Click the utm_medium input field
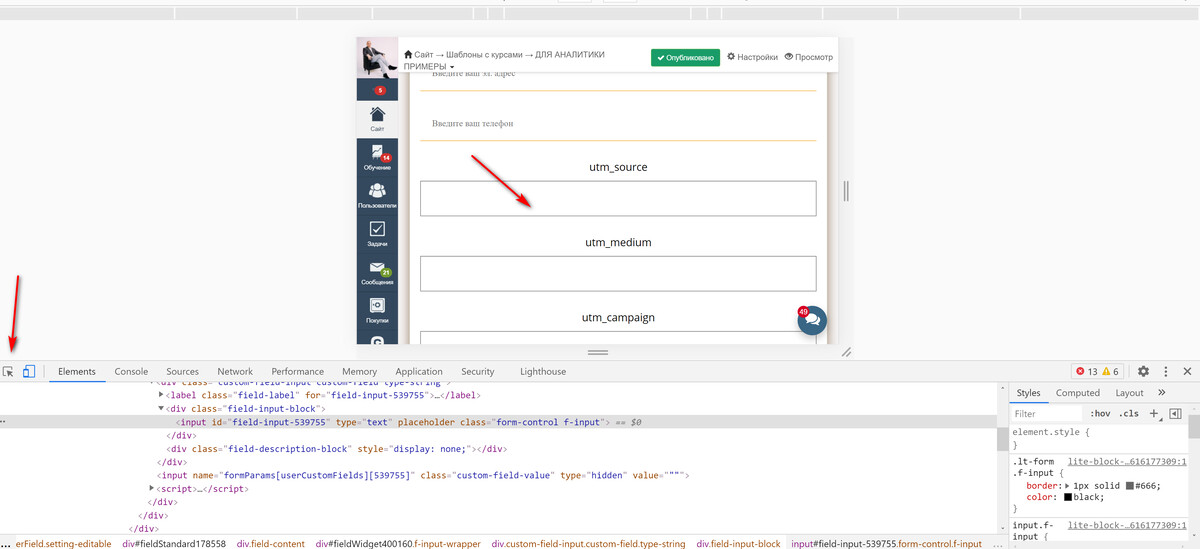 (618, 273)
